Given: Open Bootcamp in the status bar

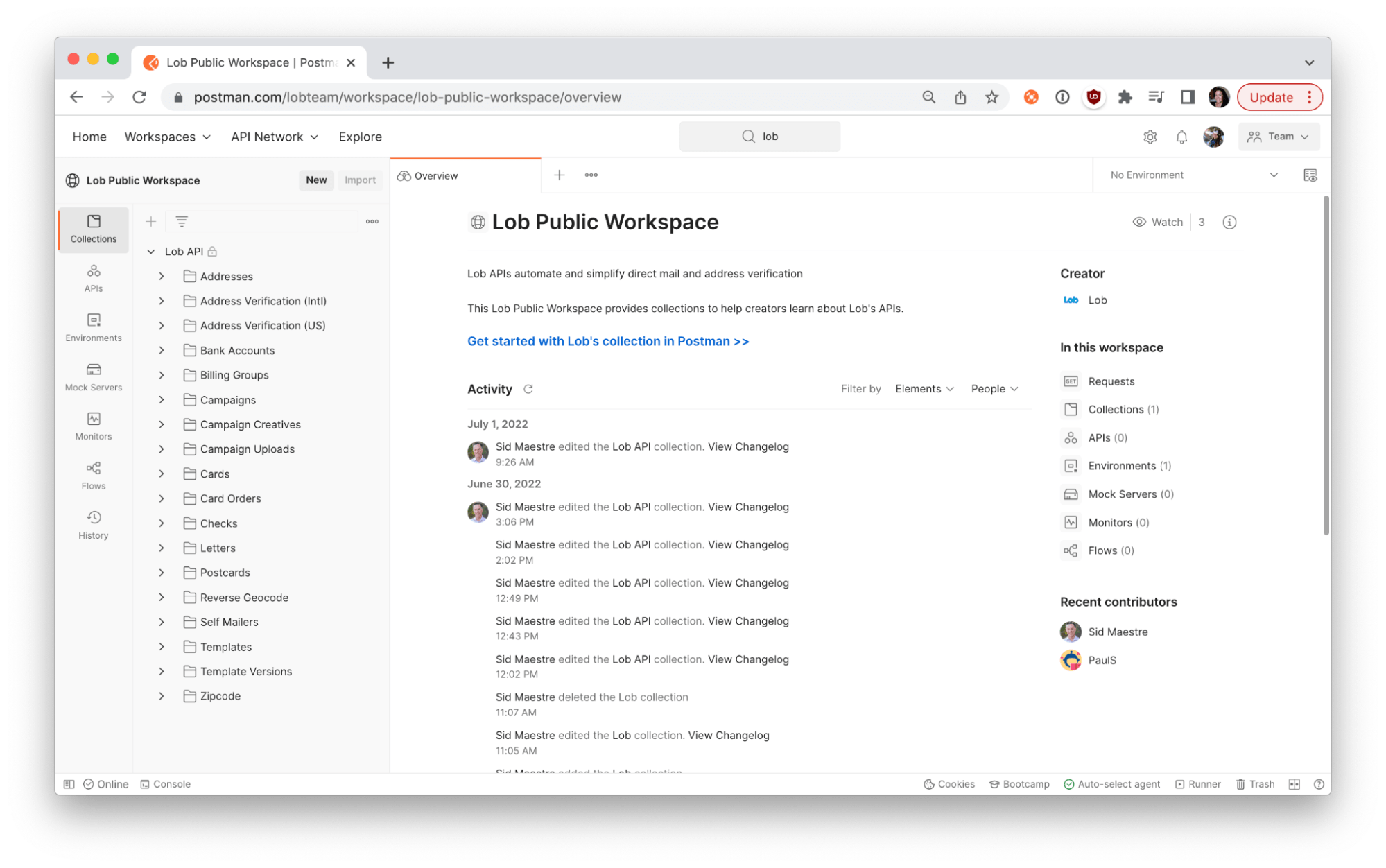Looking at the screenshot, I should 1019,784.
